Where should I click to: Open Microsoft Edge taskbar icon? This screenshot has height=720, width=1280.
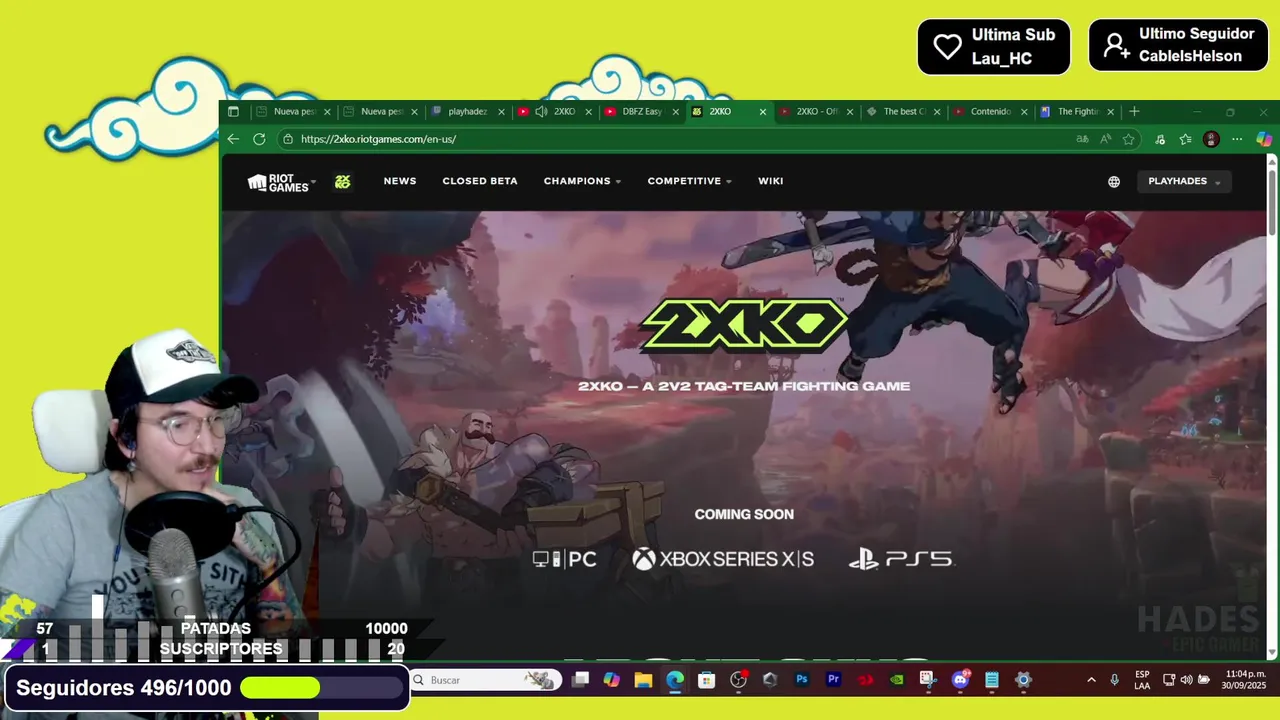(x=675, y=680)
